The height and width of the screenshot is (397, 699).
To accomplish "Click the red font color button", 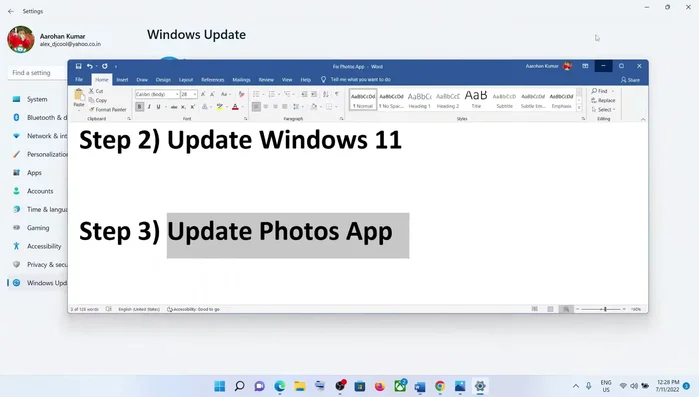I will pyautogui.click(x=235, y=107).
